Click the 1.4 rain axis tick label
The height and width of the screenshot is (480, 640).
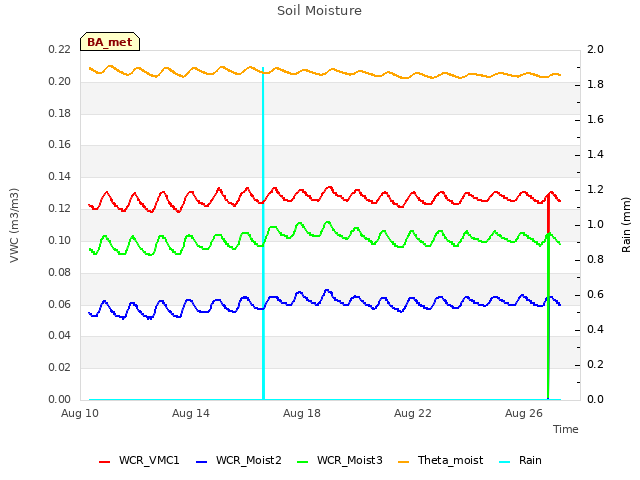pyautogui.click(x=595, y=155)
